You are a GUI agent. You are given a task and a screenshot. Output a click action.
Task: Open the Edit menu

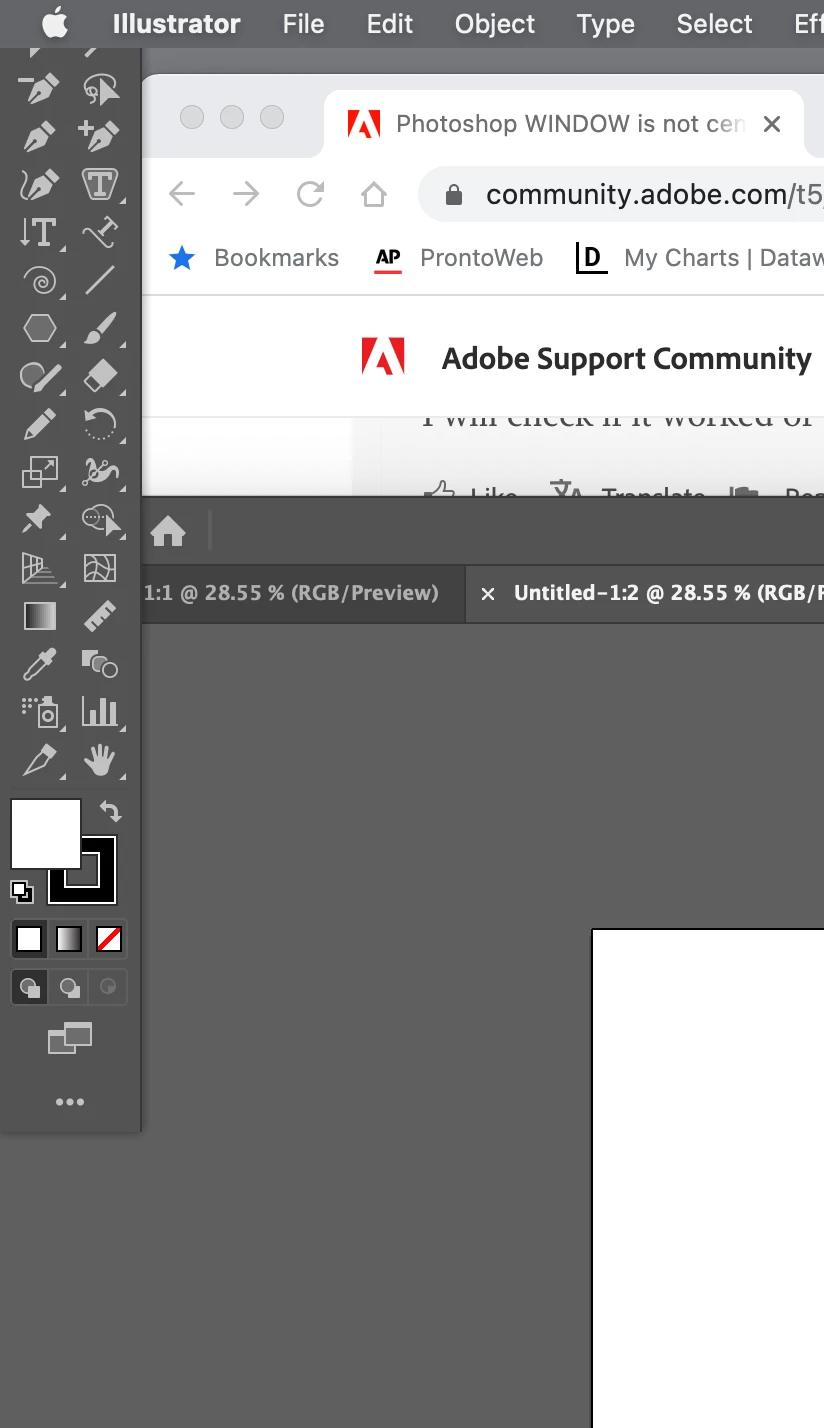click(x=390, y=24)
